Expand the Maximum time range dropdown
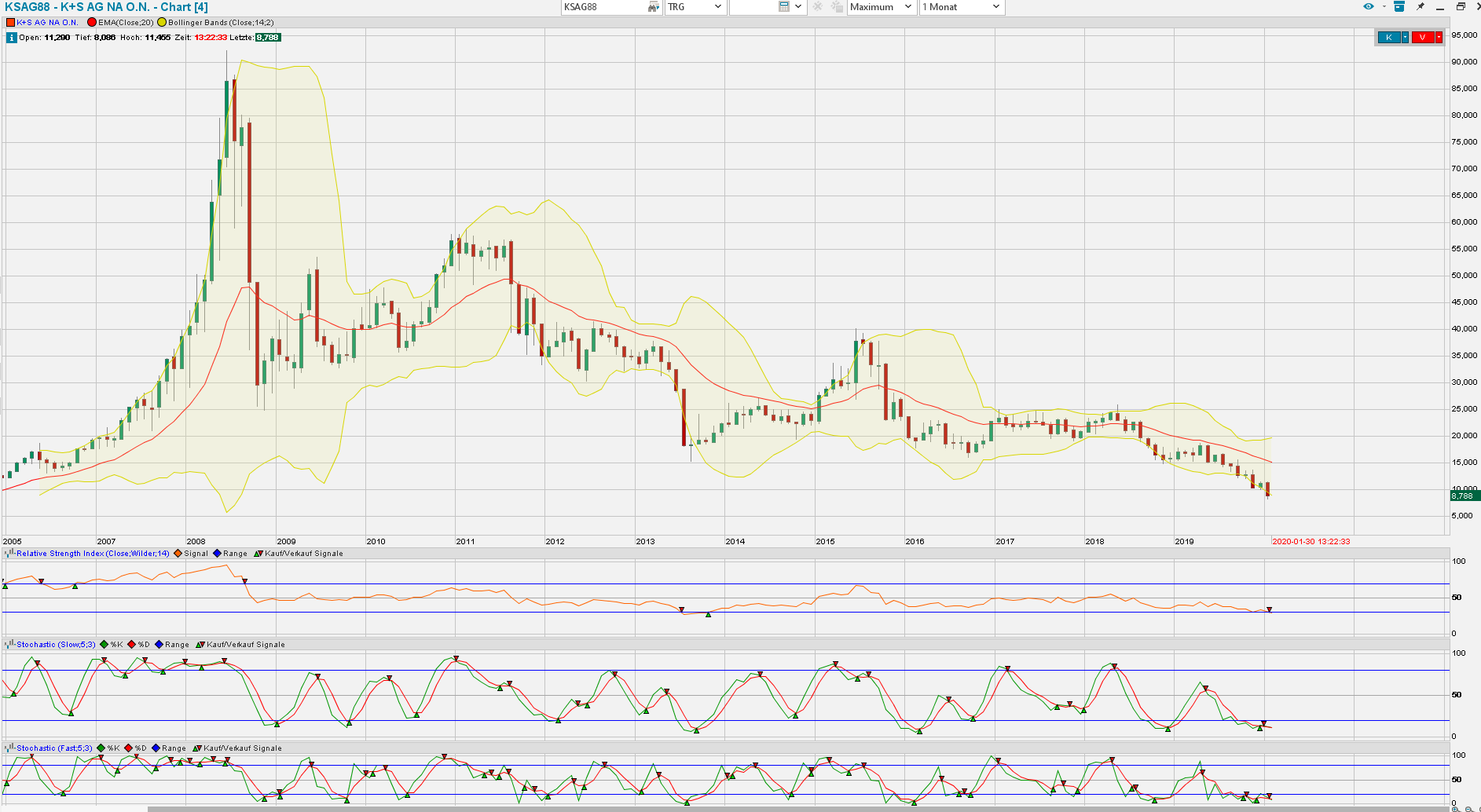 coord(882,7)
